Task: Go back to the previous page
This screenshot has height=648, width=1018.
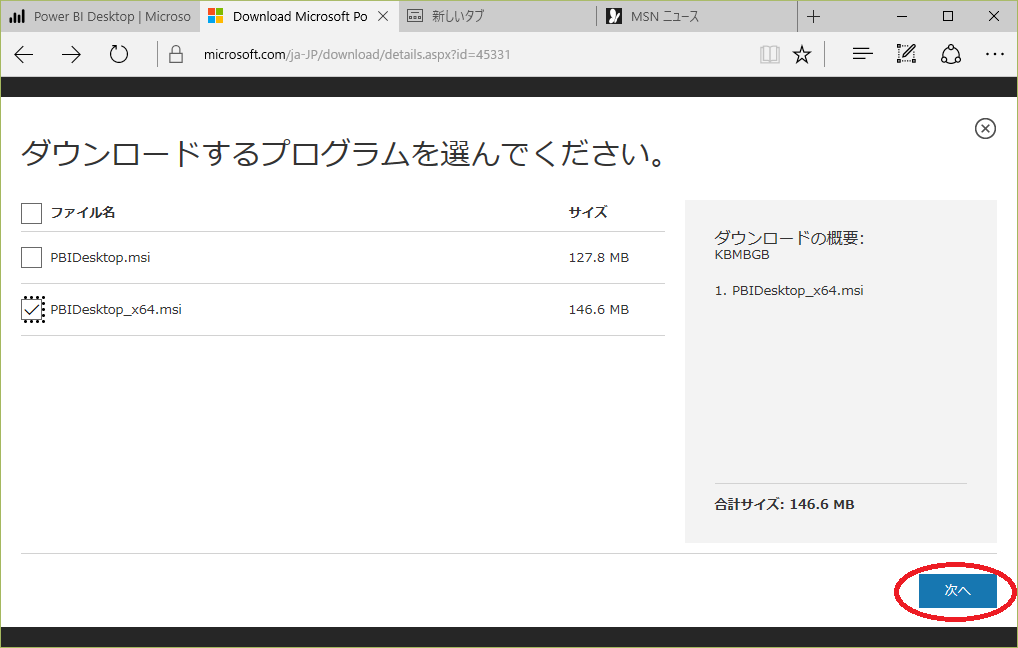Action: 24,55
